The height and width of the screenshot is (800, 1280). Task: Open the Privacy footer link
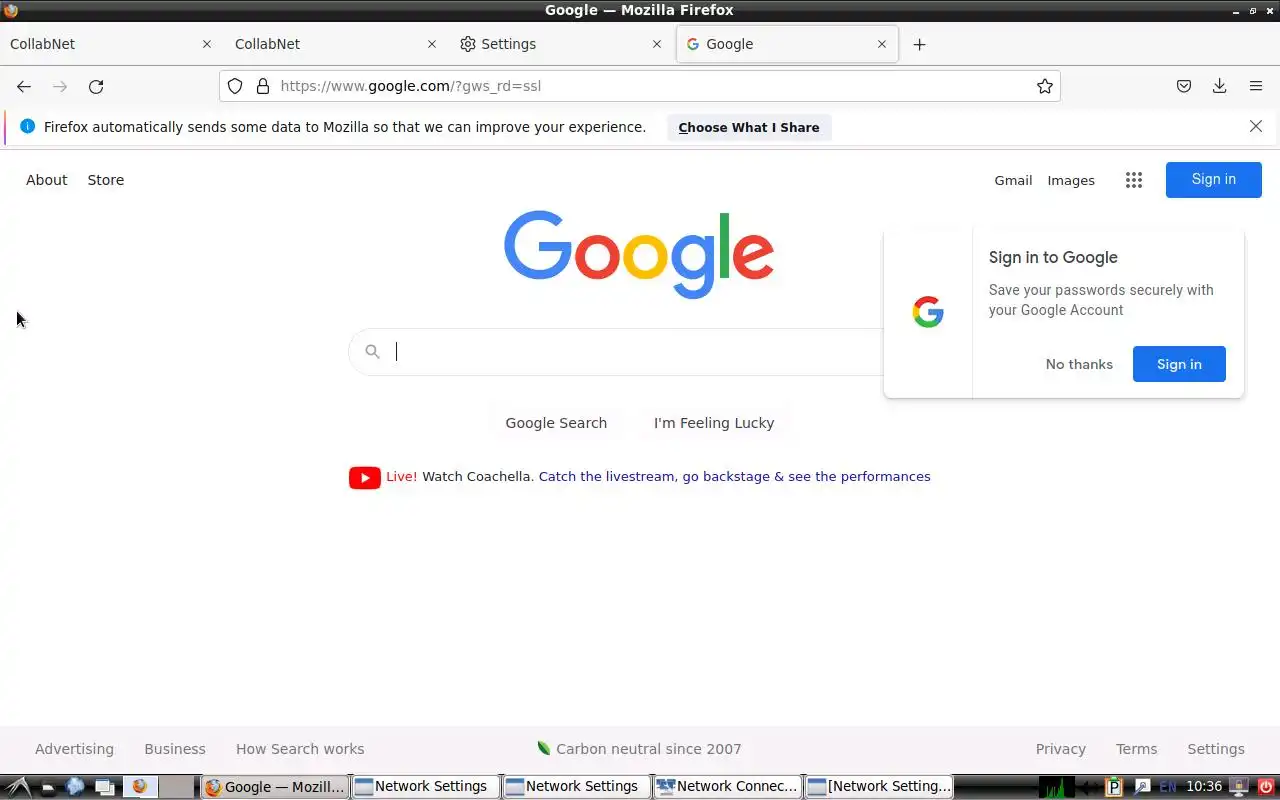(1061, 749)
